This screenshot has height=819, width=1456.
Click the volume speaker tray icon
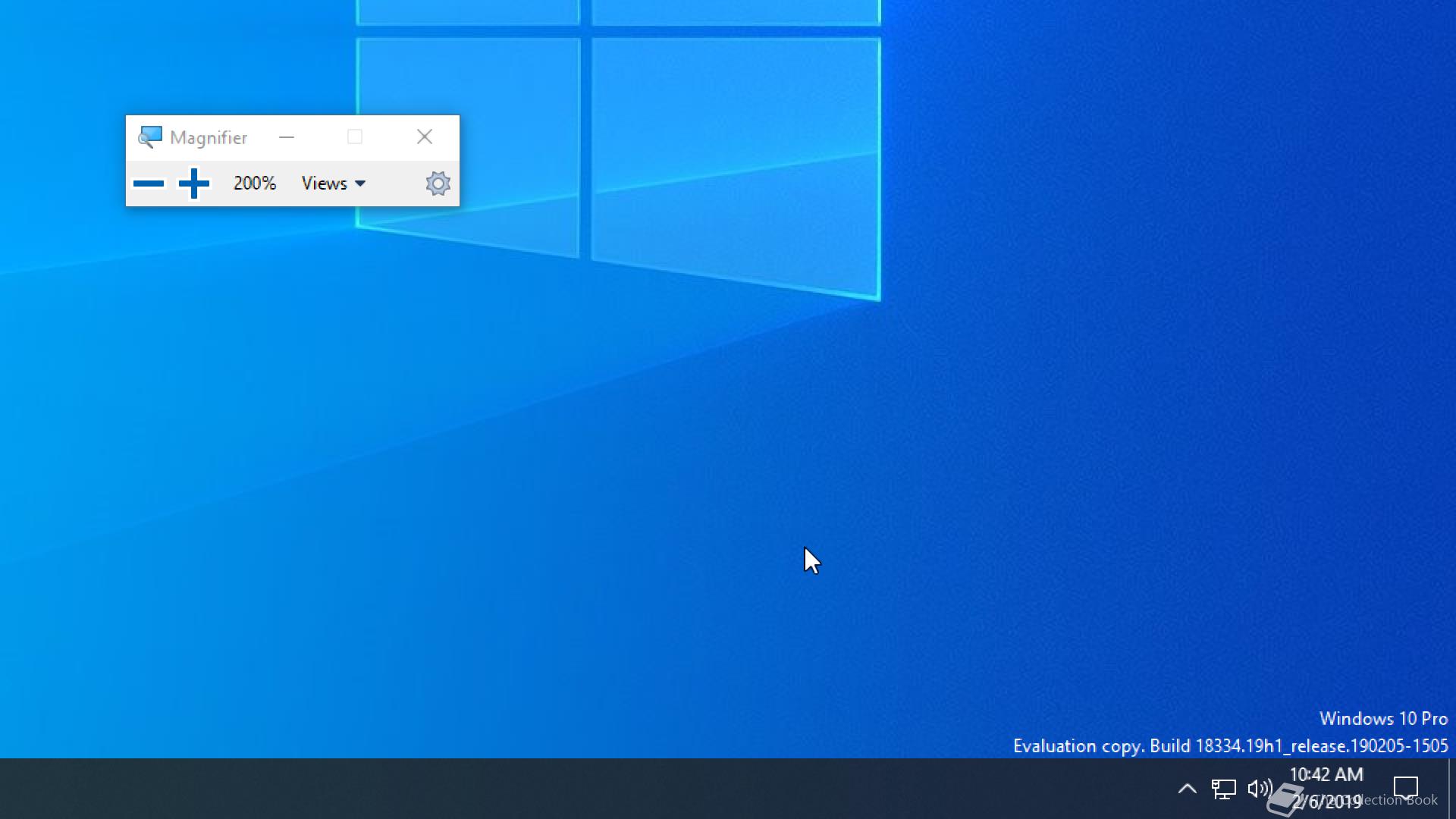[x=1259, y=789]
